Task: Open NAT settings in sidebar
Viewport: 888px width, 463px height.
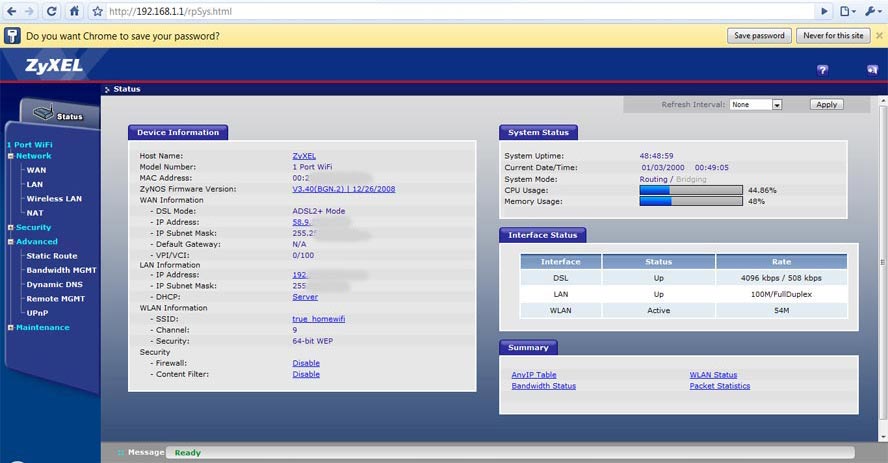Action: tap(35, 213)
